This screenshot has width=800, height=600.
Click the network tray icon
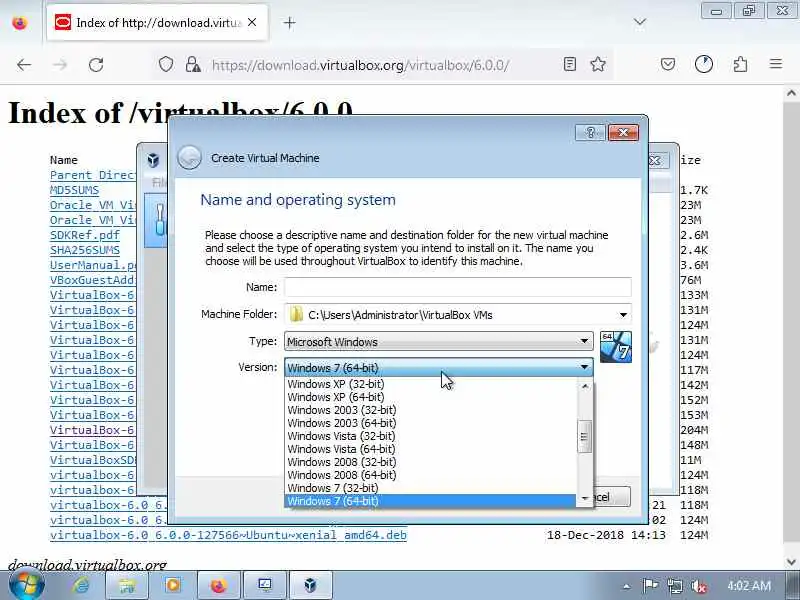[x=674, y=586]
